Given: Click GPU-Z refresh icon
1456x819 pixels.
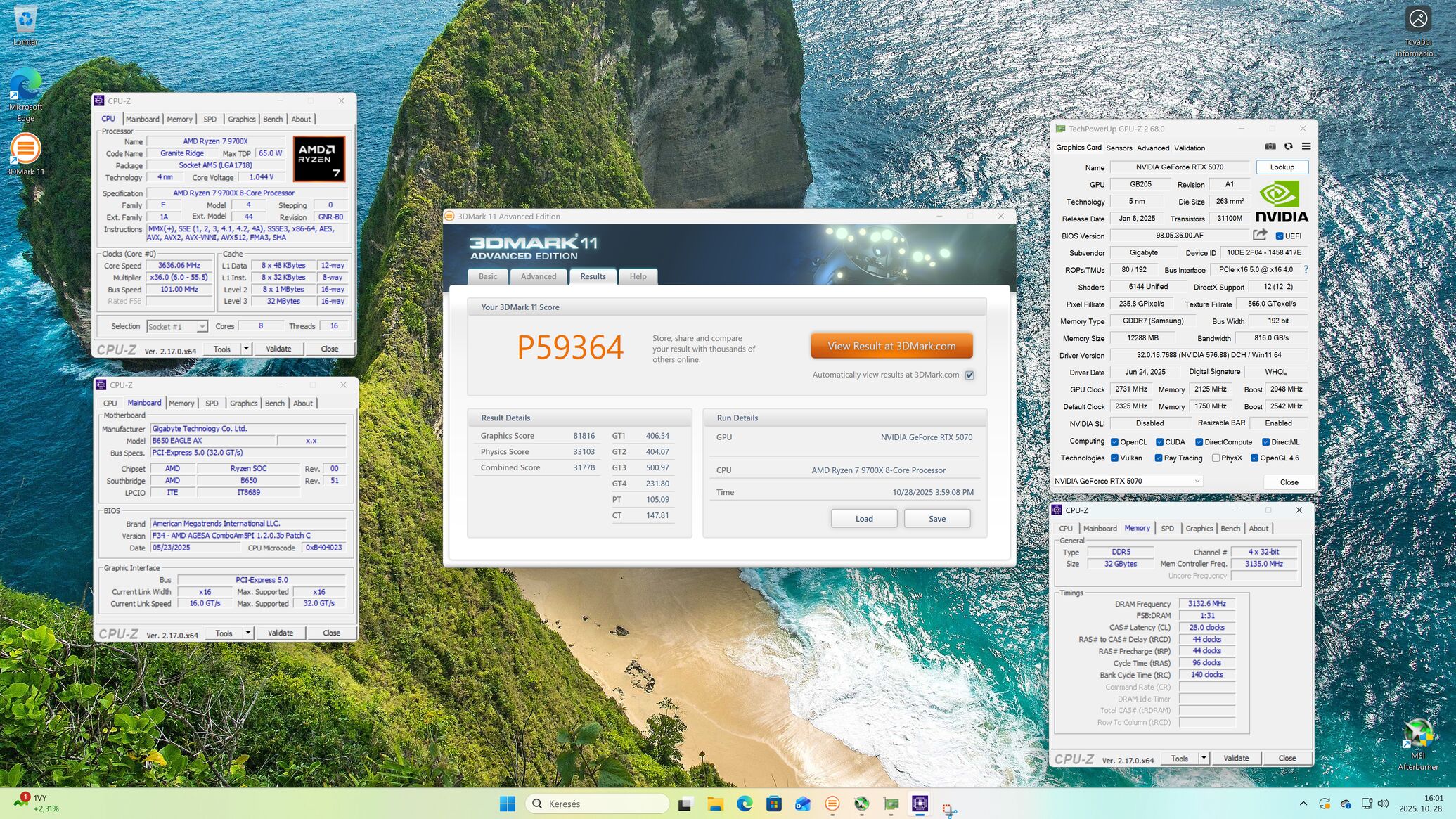Looking at the screenshot, I should [x=1288, y=147].
